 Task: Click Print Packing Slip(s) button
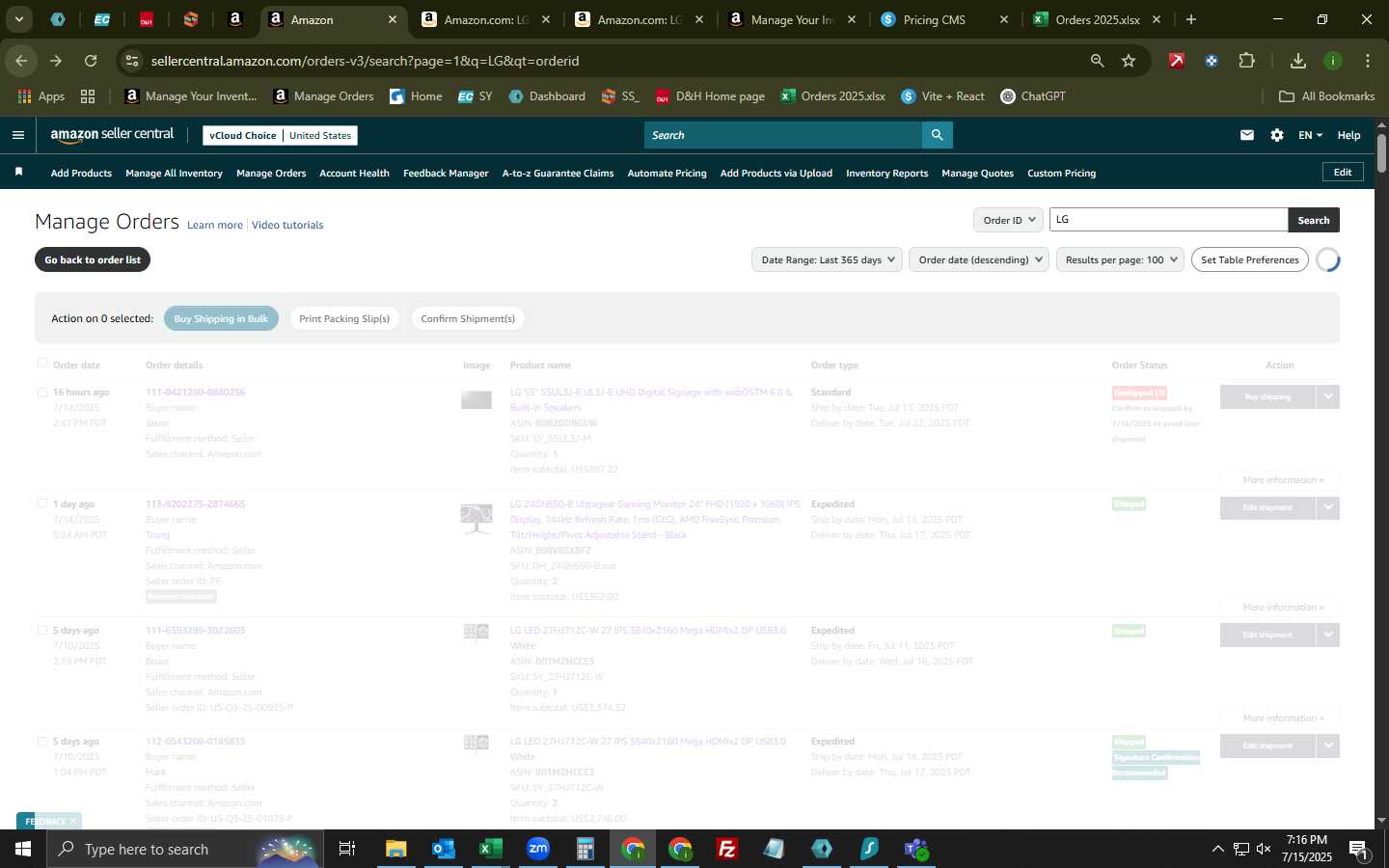pyautogui.click(x=344, y=318)
